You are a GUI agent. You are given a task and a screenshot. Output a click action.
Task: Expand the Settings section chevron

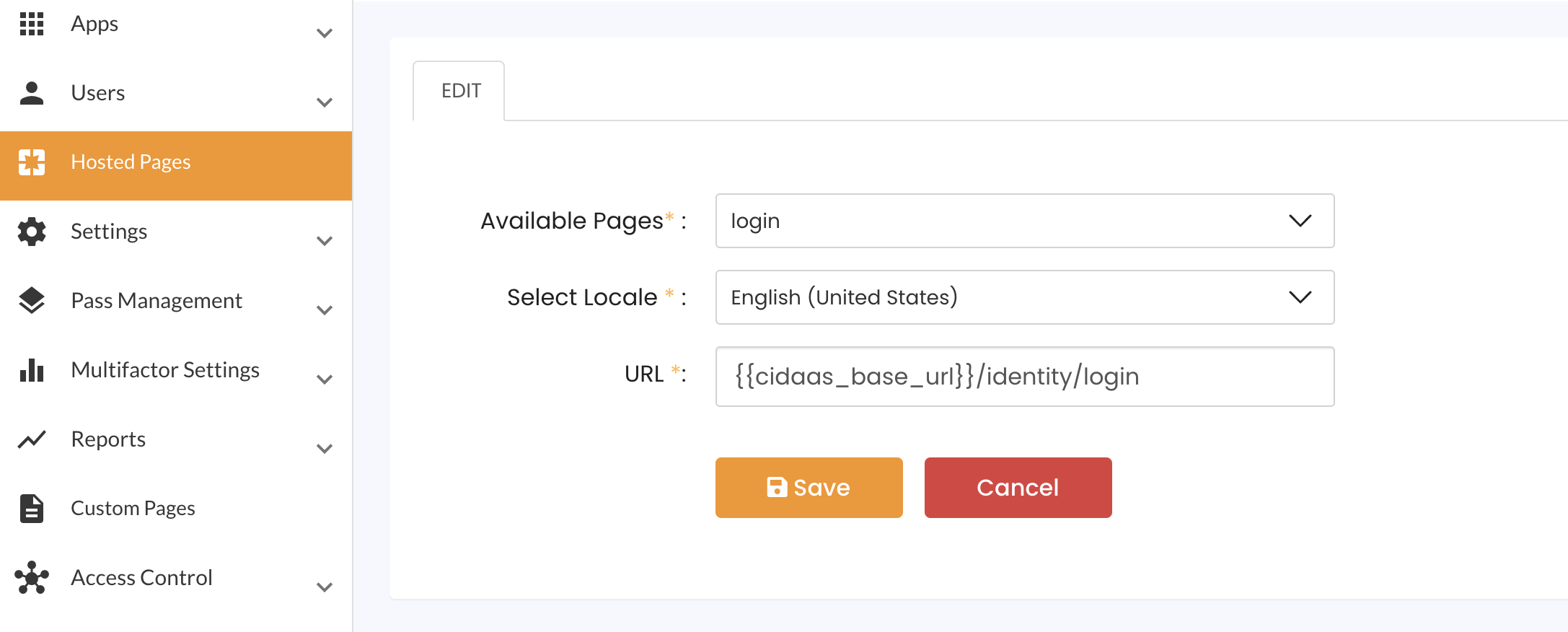(325, 241)
